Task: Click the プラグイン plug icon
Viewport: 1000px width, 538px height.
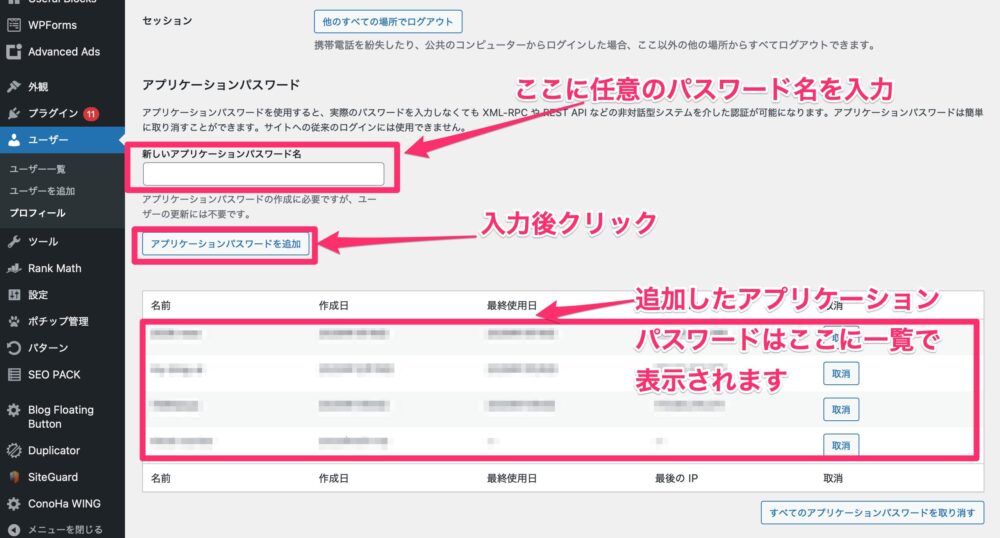Action: (14, 113)
